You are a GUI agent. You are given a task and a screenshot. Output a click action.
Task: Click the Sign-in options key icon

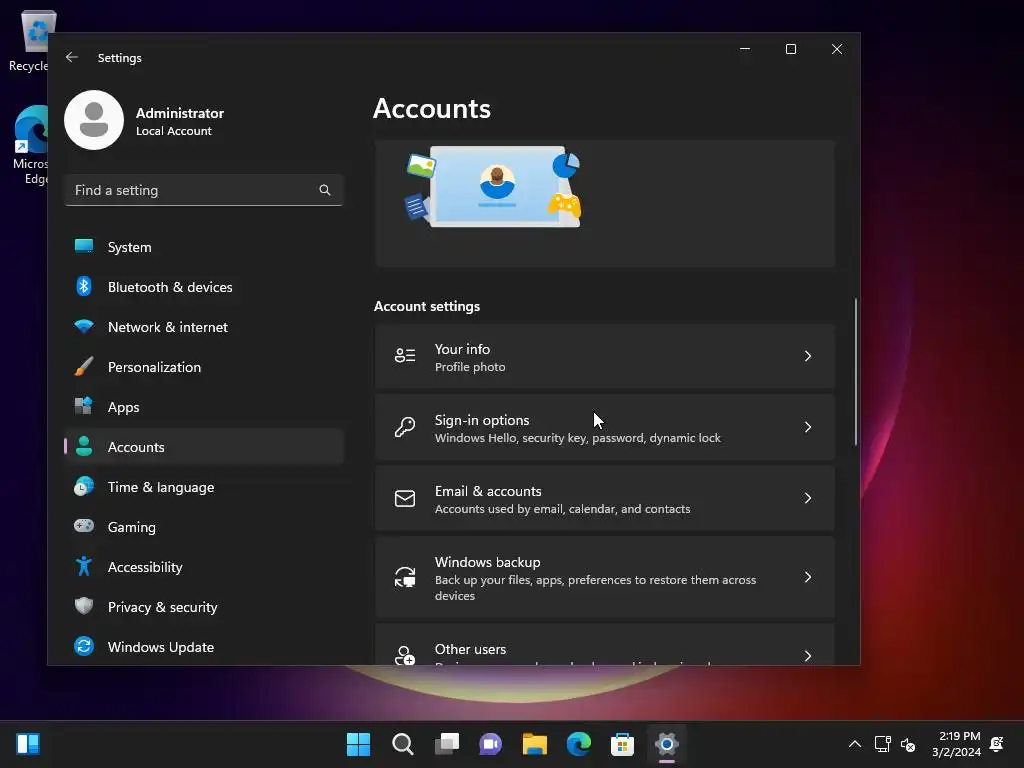pyautogui.click(x=405, y=427)
